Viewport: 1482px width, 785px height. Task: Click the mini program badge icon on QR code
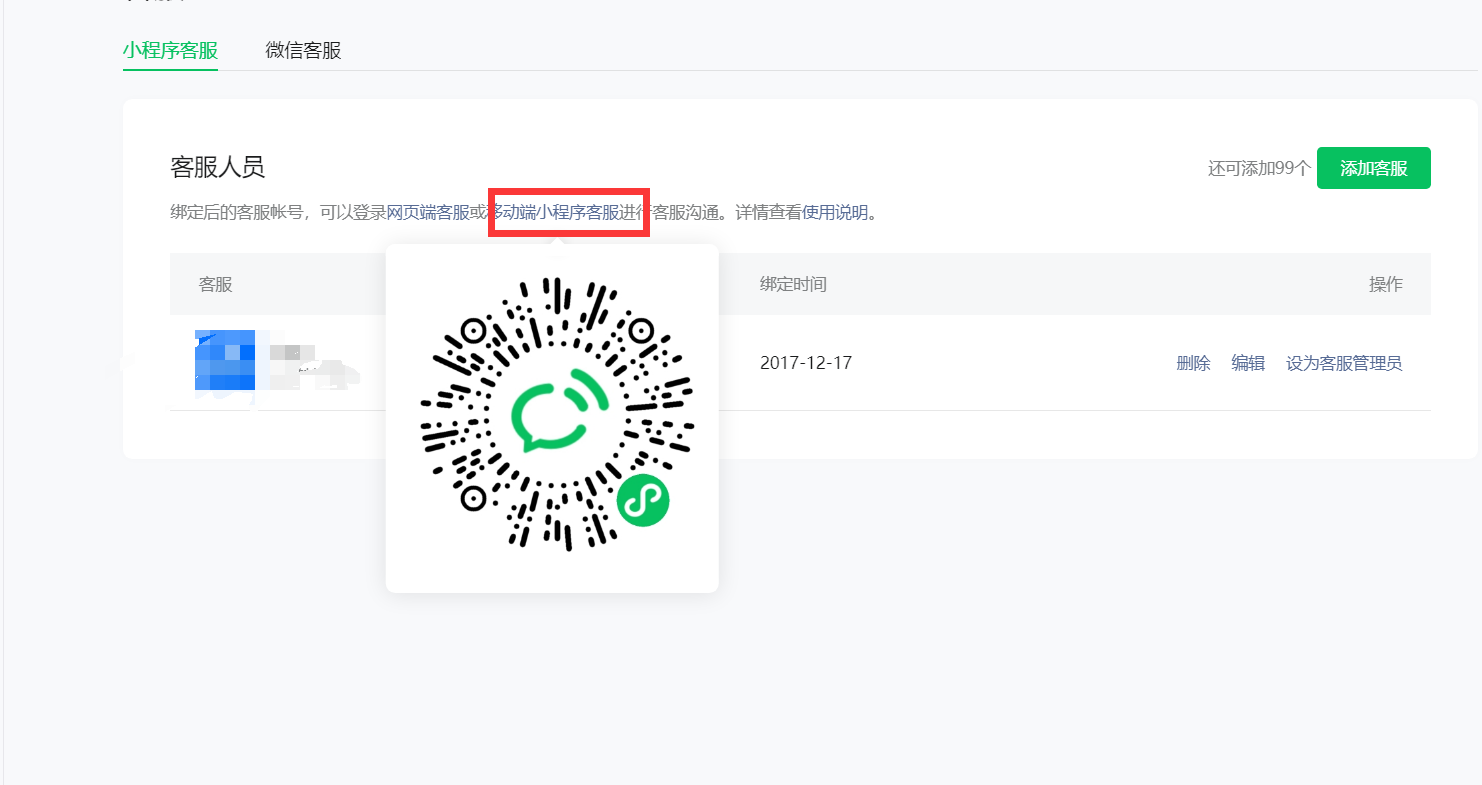[642, 500]
